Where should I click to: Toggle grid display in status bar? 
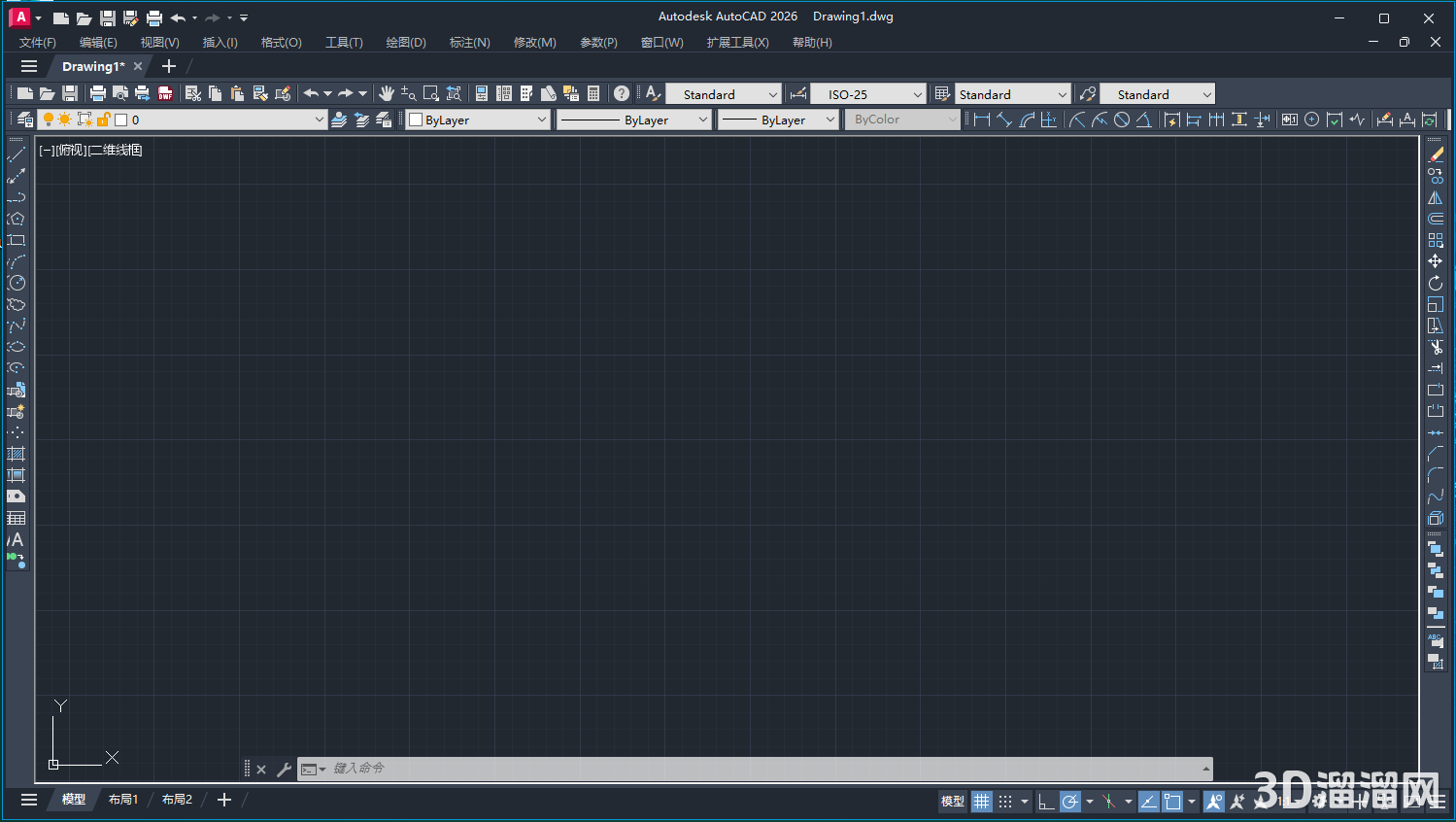click(982, 802)
